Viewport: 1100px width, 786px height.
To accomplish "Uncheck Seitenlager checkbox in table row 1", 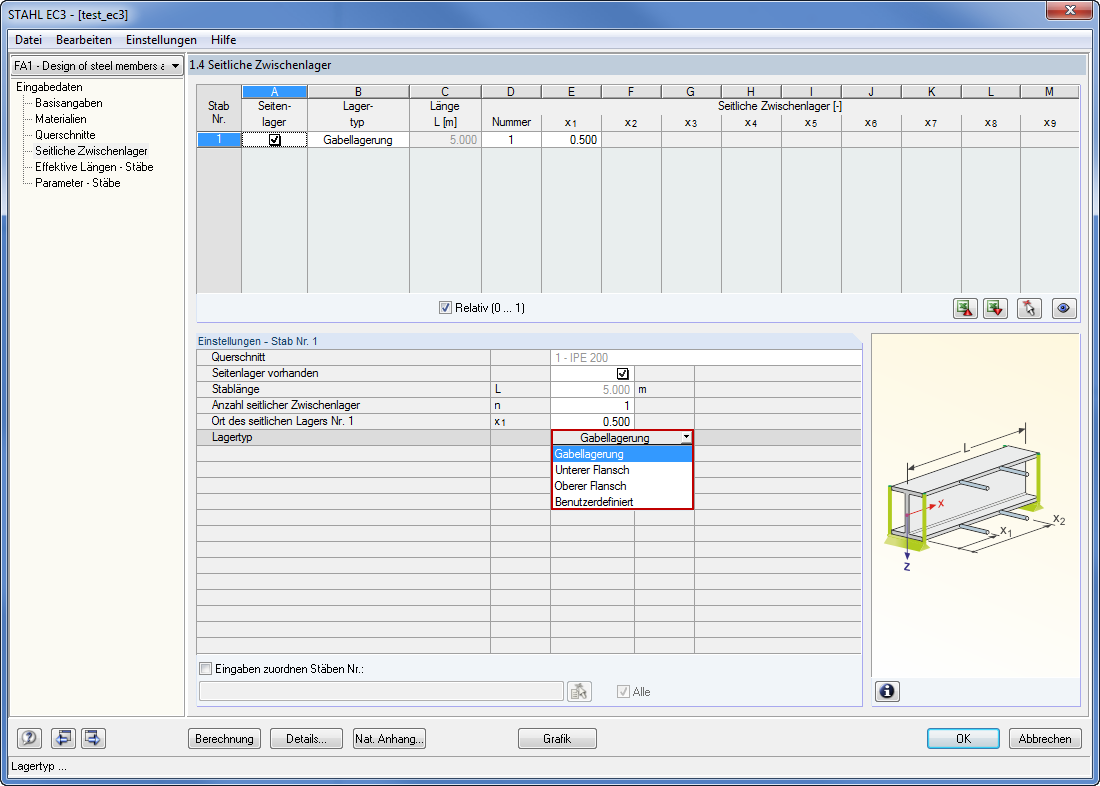I will [x=275, y=140].
